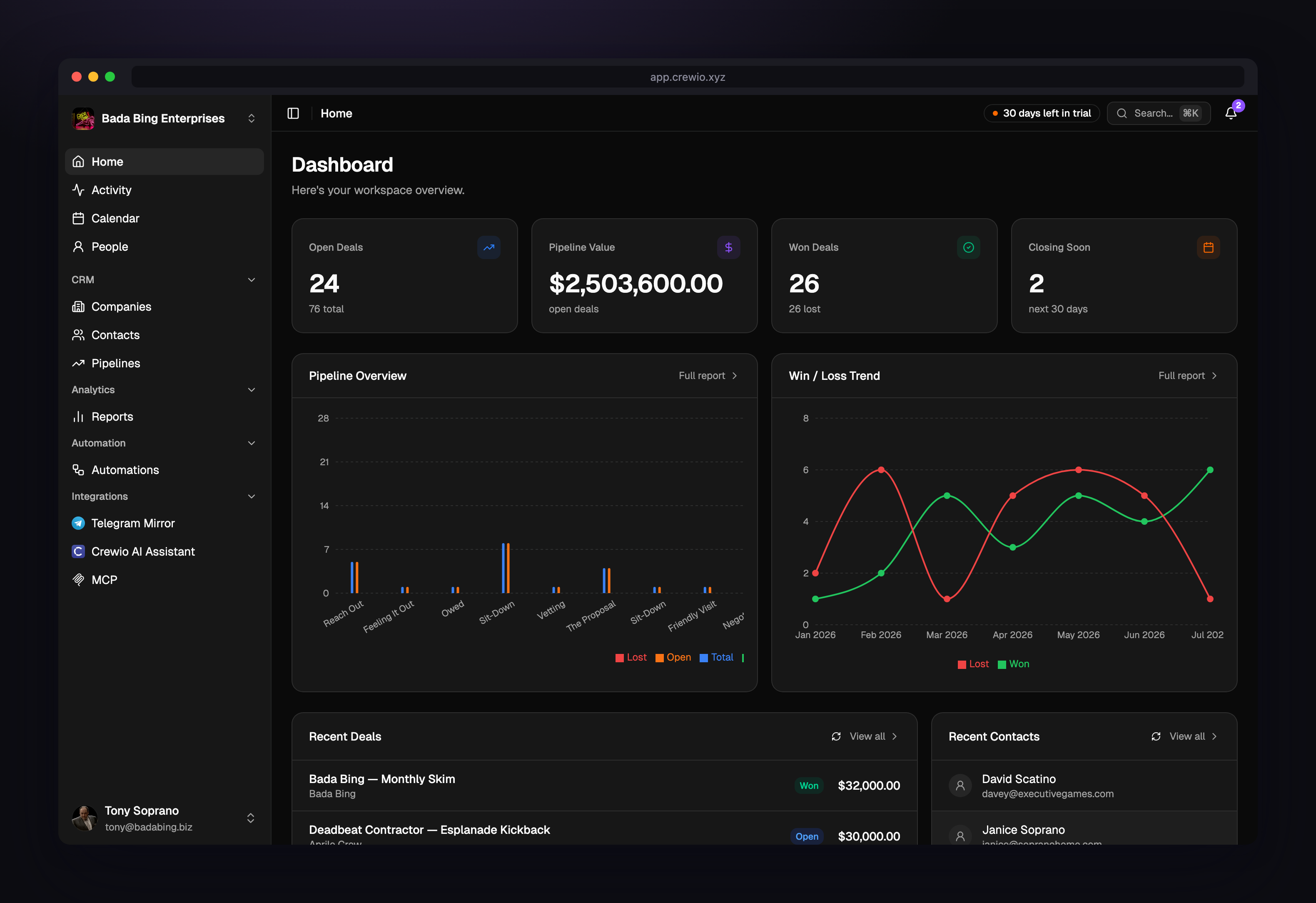This screenshot has height=903, width=1316.
Task: Open Contacts in sidebar
Action: (164, 335)
